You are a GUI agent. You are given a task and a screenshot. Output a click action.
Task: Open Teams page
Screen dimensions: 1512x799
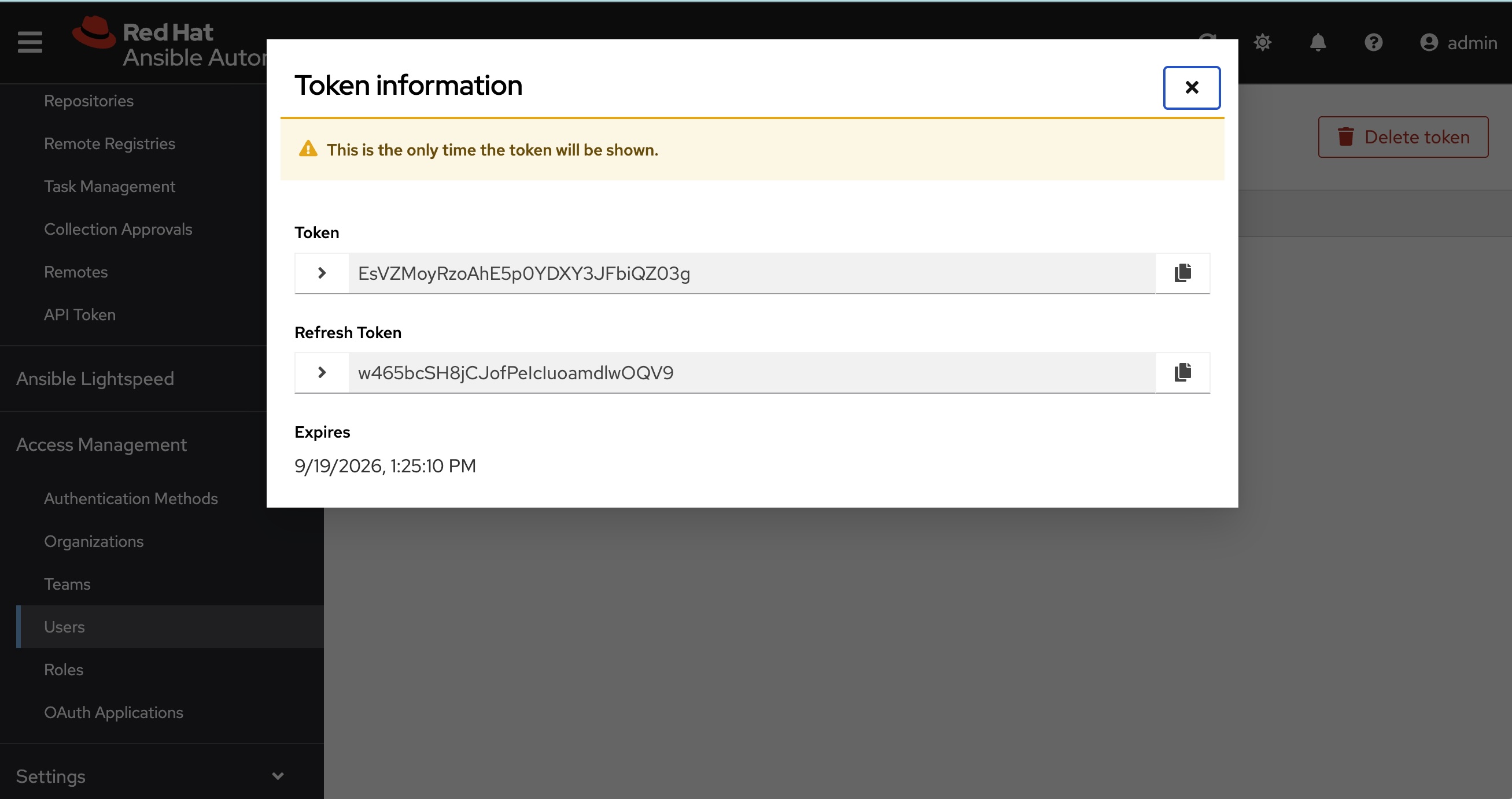pyautogui.click(x=68, y=585)
